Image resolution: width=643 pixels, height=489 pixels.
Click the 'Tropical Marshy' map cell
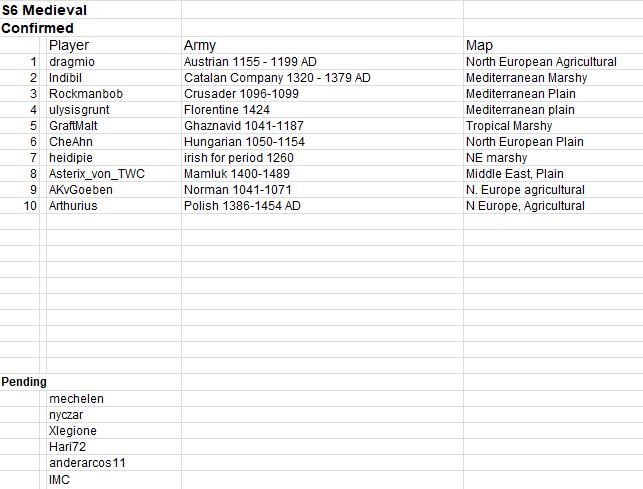point(509,126)
